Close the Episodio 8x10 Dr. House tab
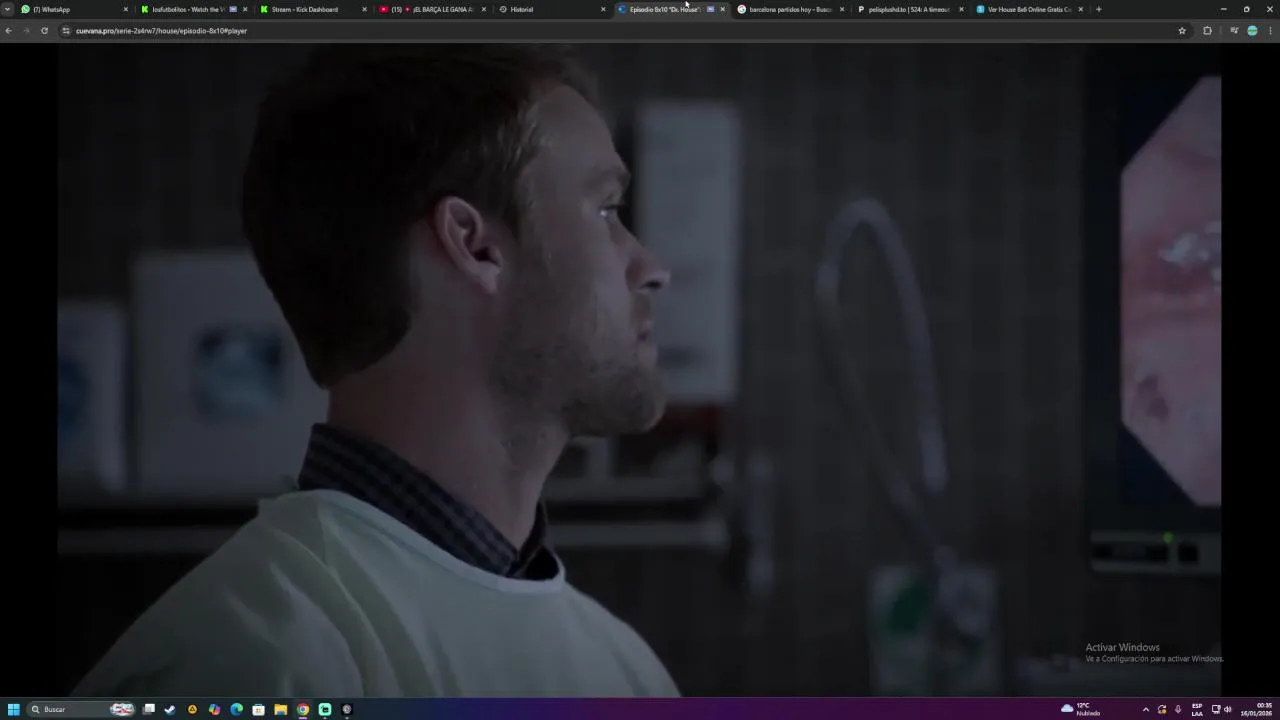 722,9
